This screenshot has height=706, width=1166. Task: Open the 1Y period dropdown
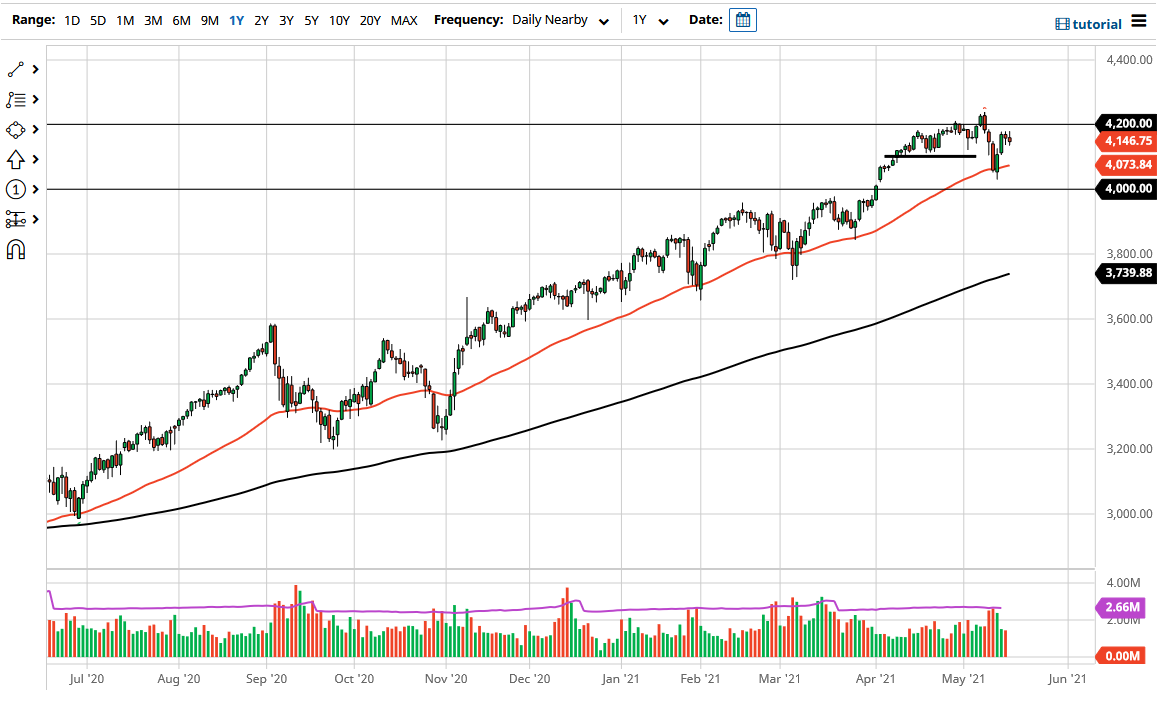[x=649, y=20]
